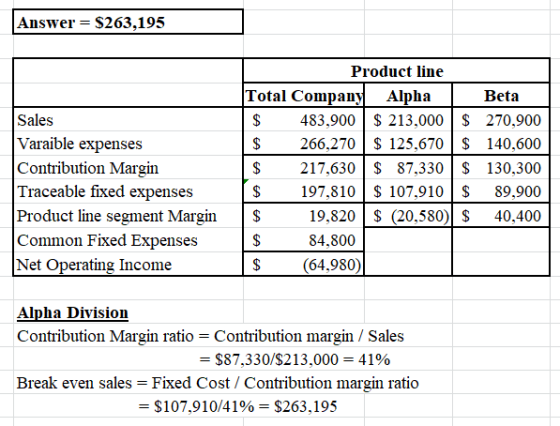Image resolution: width=560 pixels, height=426 pixels.
Task: Select the Beta column header
Action: tap(501, 95)
